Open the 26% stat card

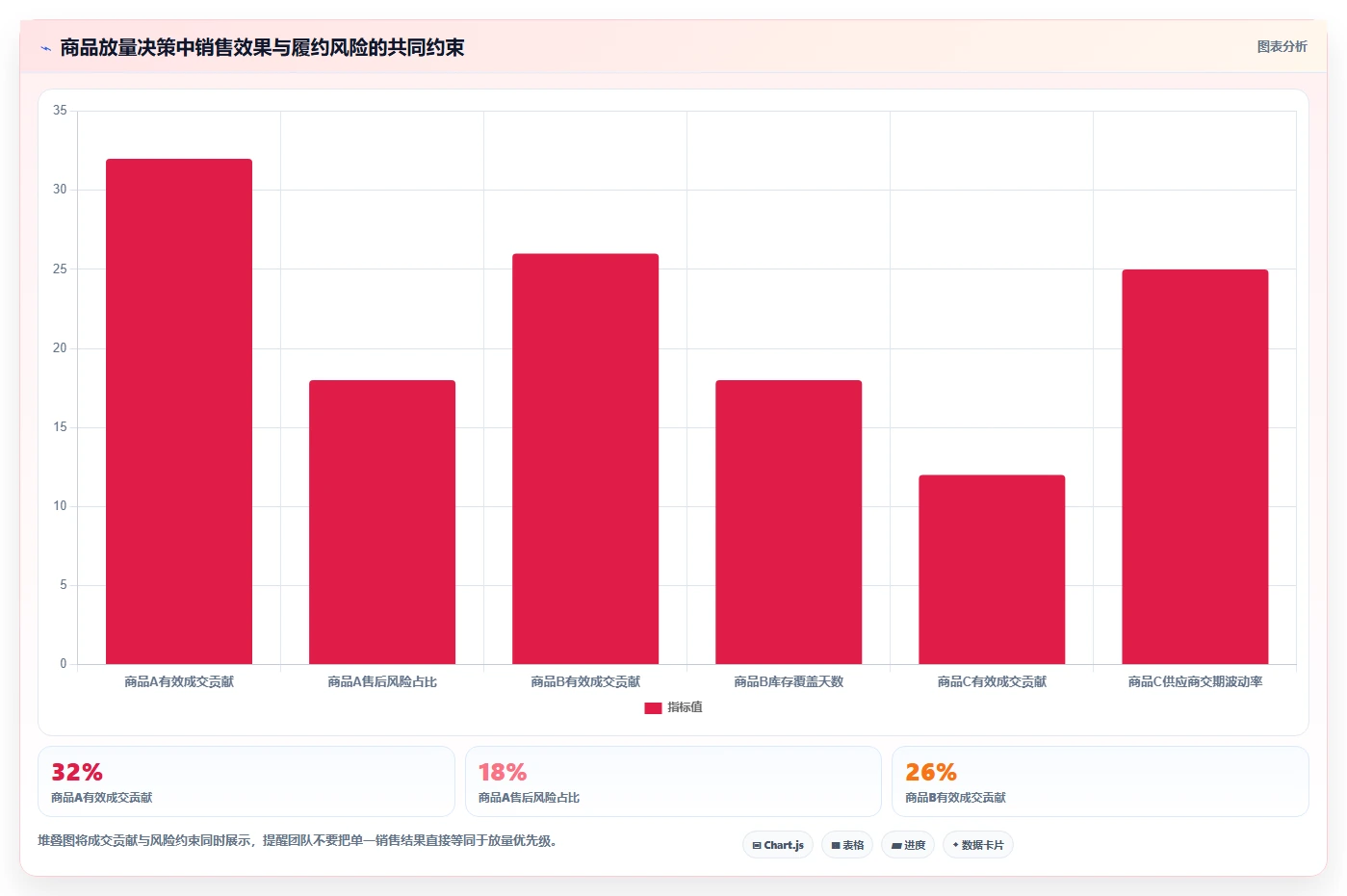1101,781
